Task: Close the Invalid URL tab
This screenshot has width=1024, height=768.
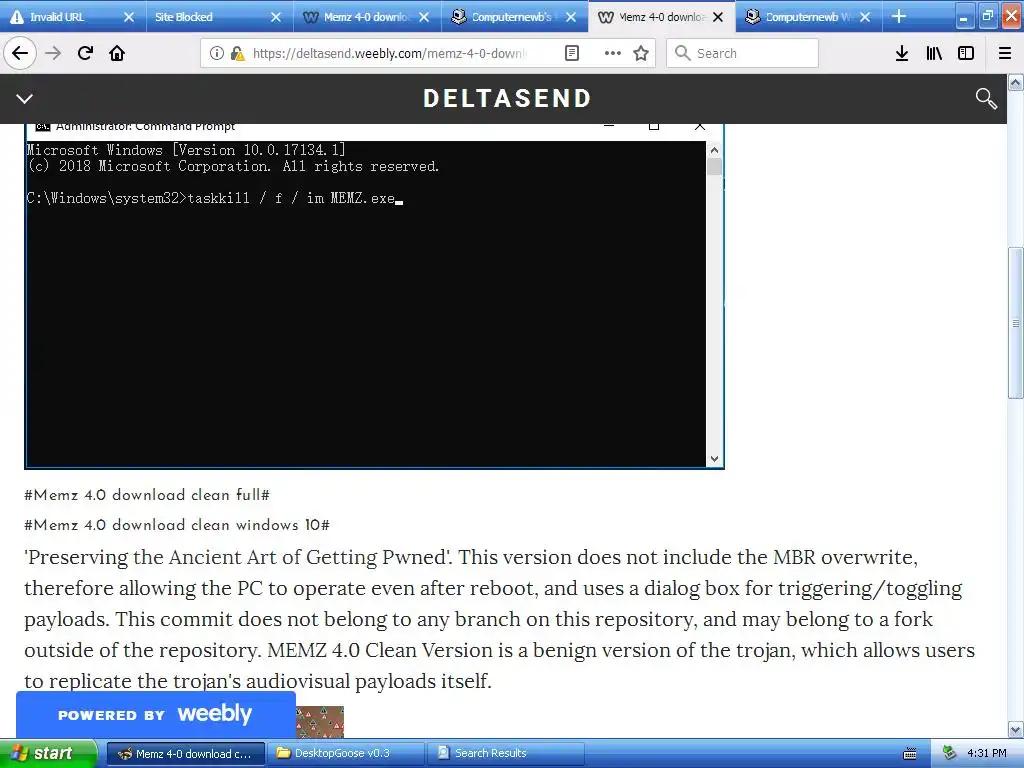Action: (x=129, y=17)
